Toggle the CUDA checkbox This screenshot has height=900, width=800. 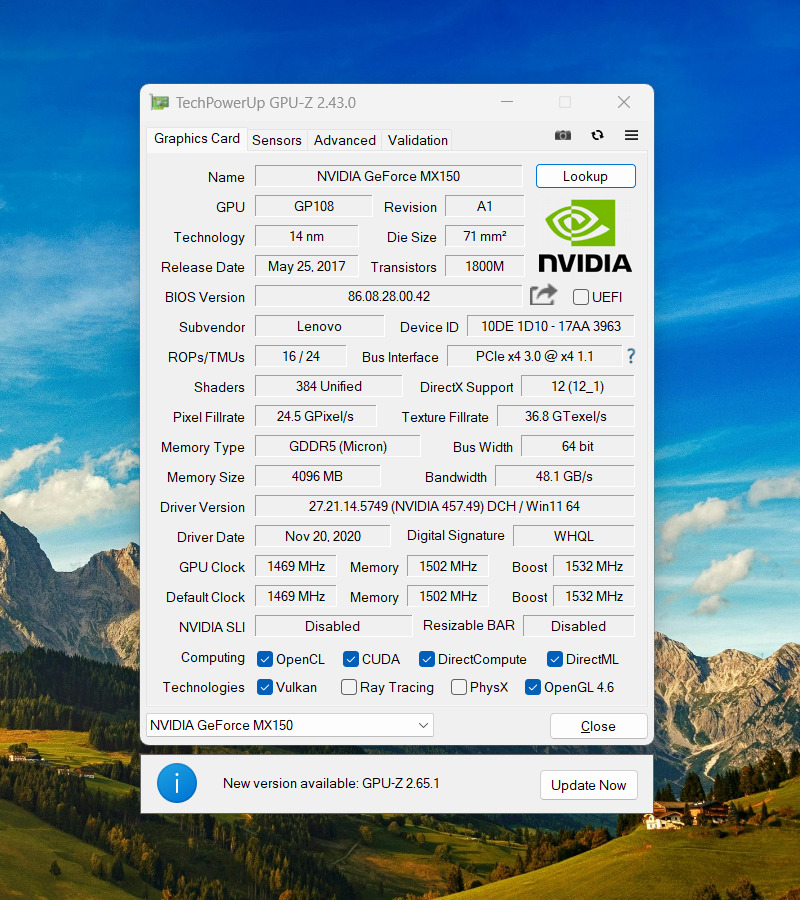click(x=351, y=659)
